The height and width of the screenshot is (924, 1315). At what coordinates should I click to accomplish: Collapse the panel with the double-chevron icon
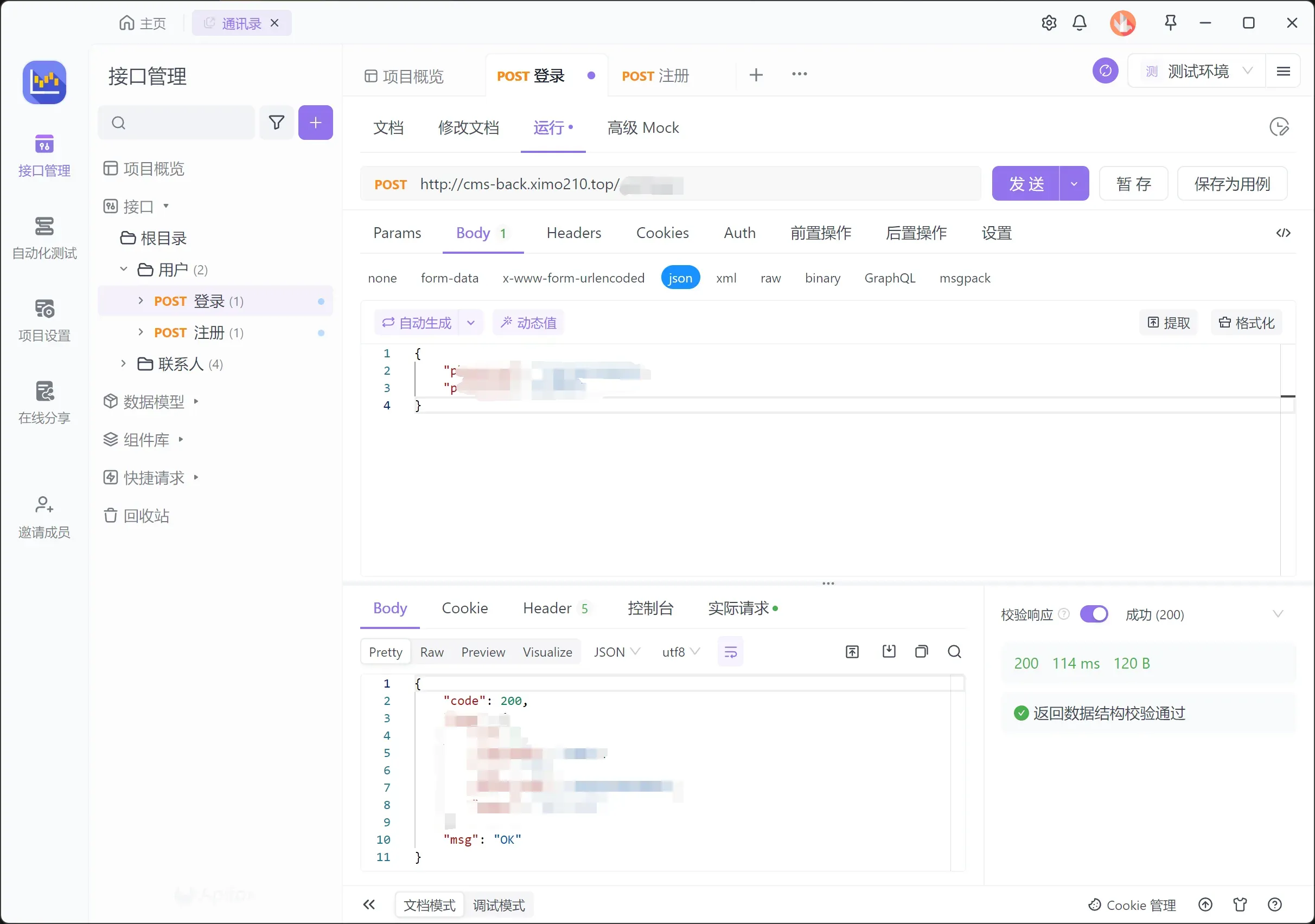(369, 904)
